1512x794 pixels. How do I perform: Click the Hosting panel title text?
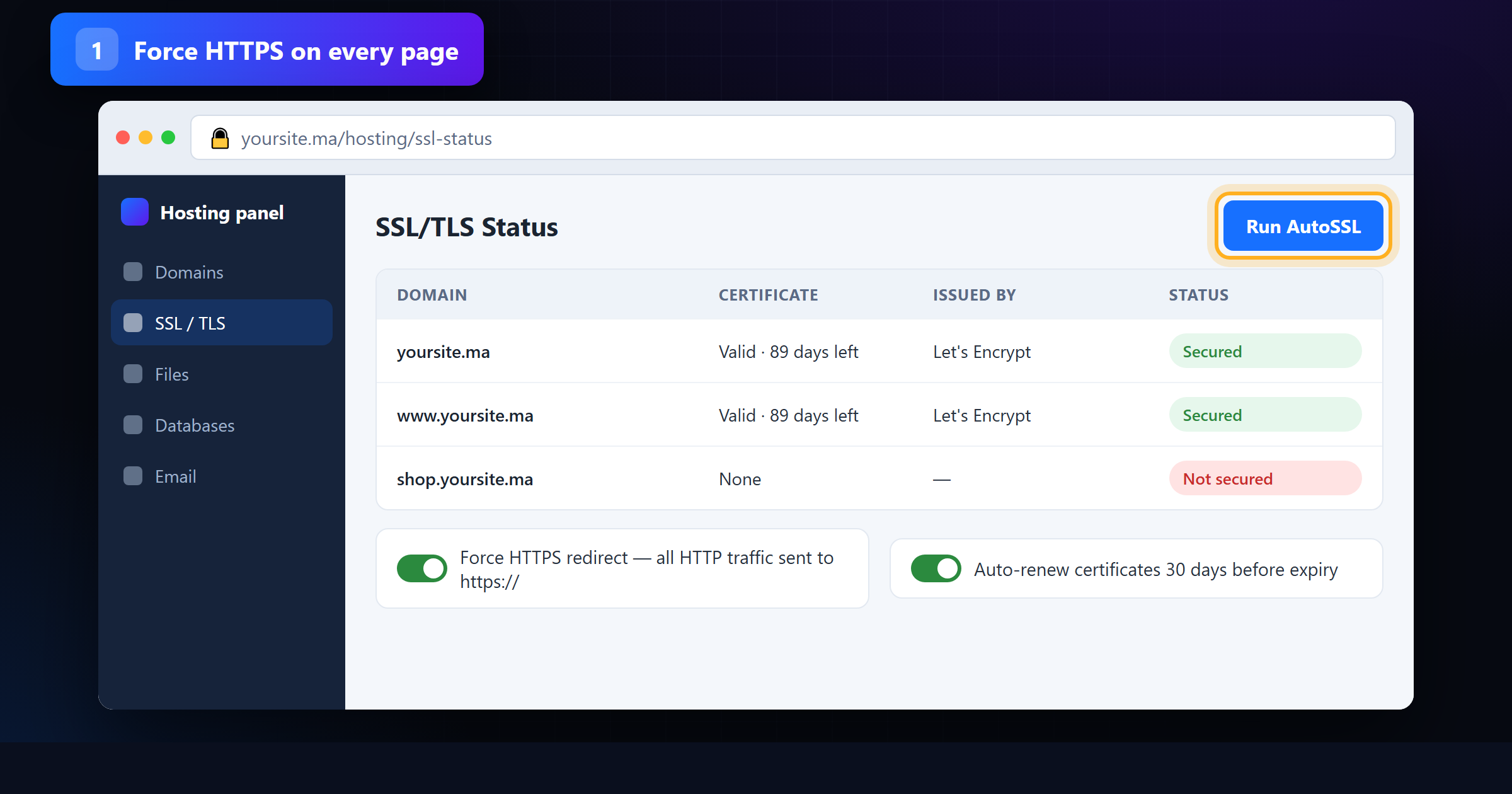tap(222, 212)
